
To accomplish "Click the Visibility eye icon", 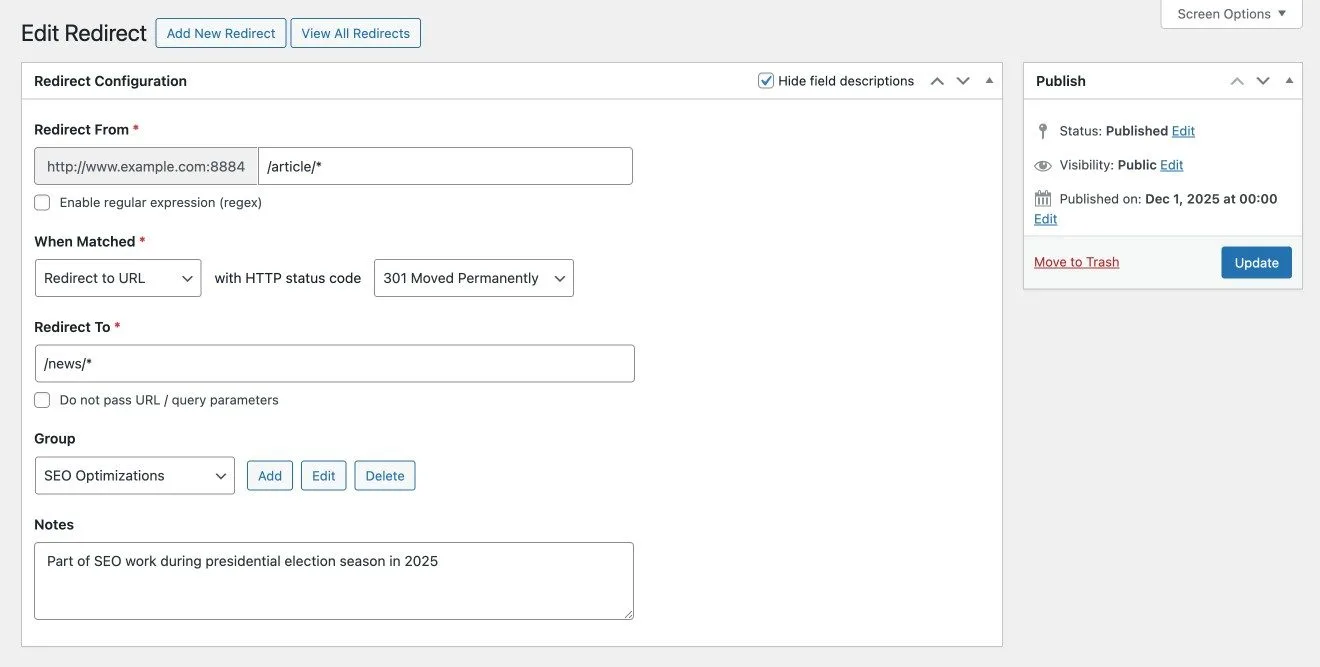I will (1043, 165).
